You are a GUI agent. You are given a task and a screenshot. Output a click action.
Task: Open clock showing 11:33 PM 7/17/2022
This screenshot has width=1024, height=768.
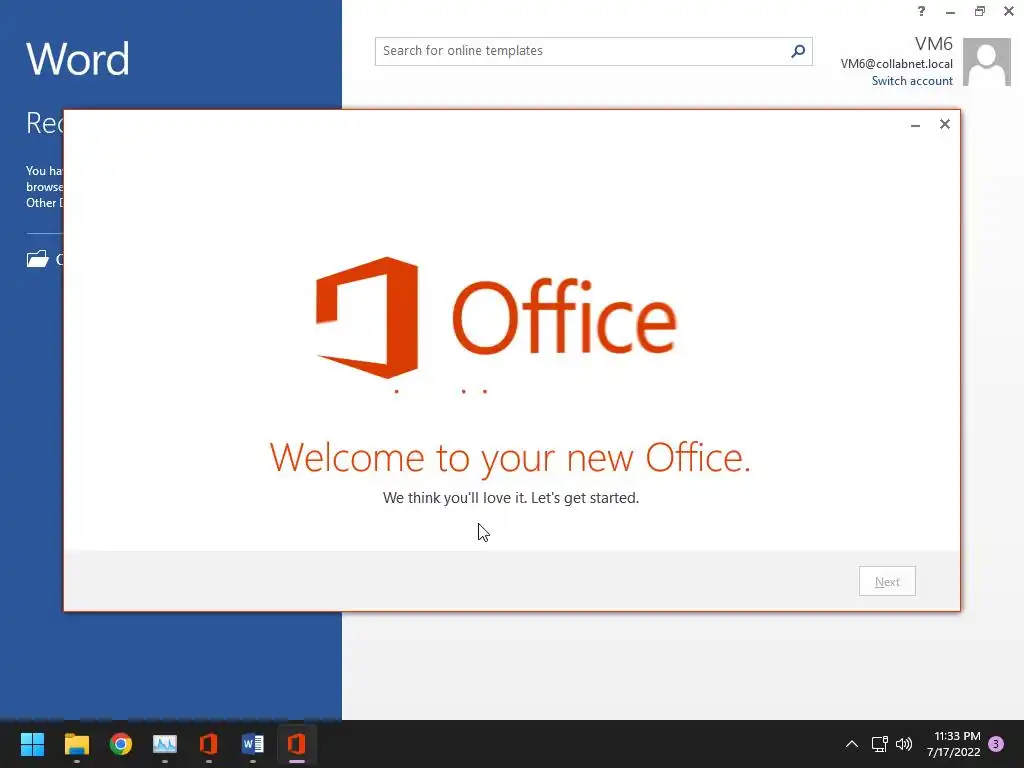point(953,744)
